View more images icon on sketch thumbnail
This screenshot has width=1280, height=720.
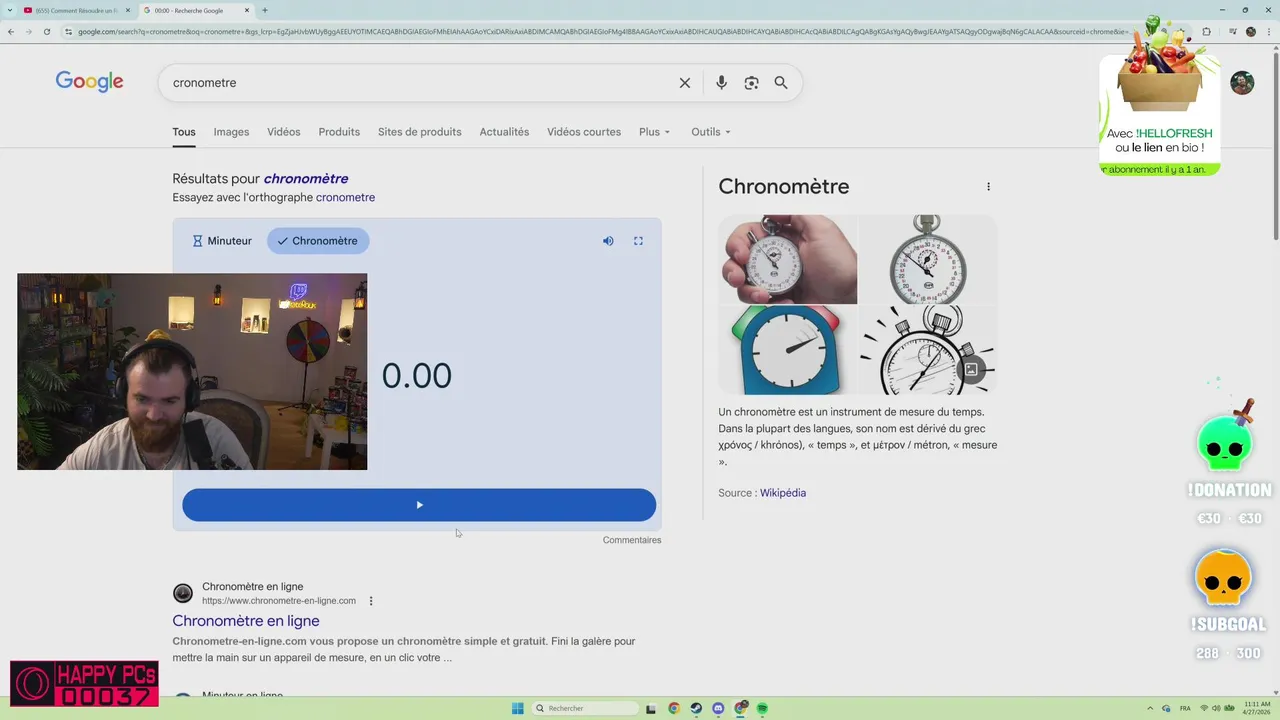[x=970, y=369]
